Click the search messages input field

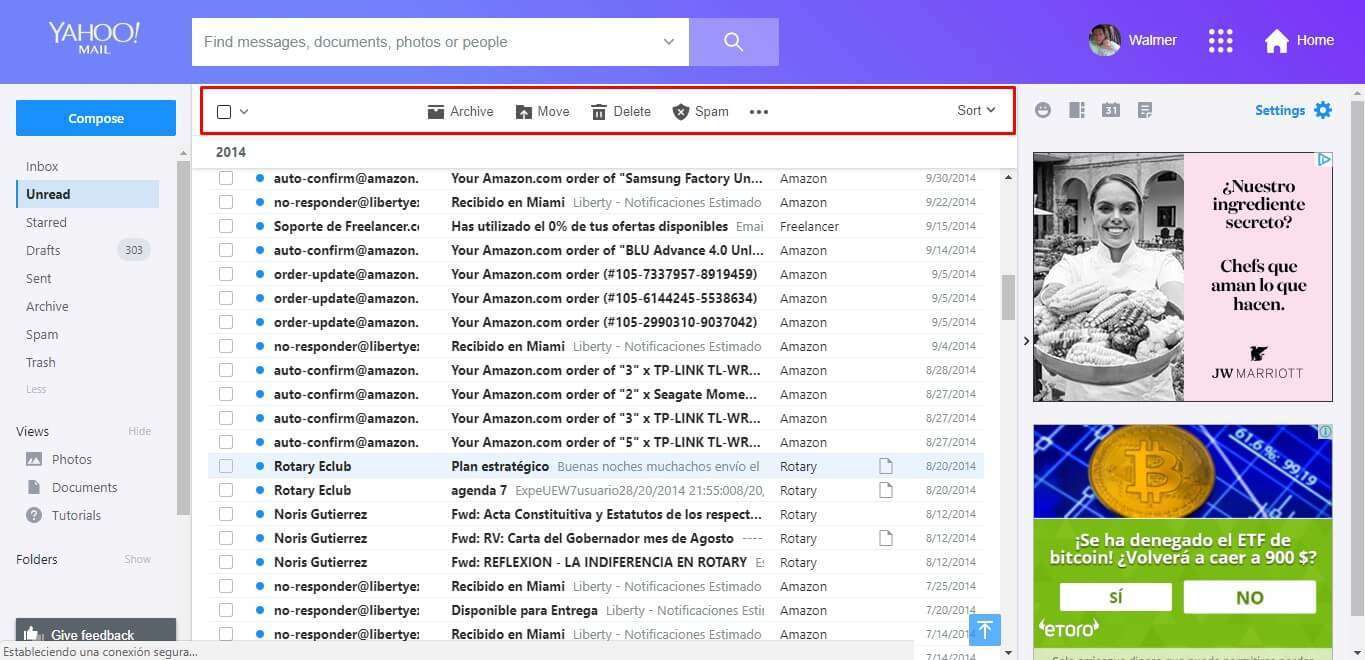click(x=425, y=42)
